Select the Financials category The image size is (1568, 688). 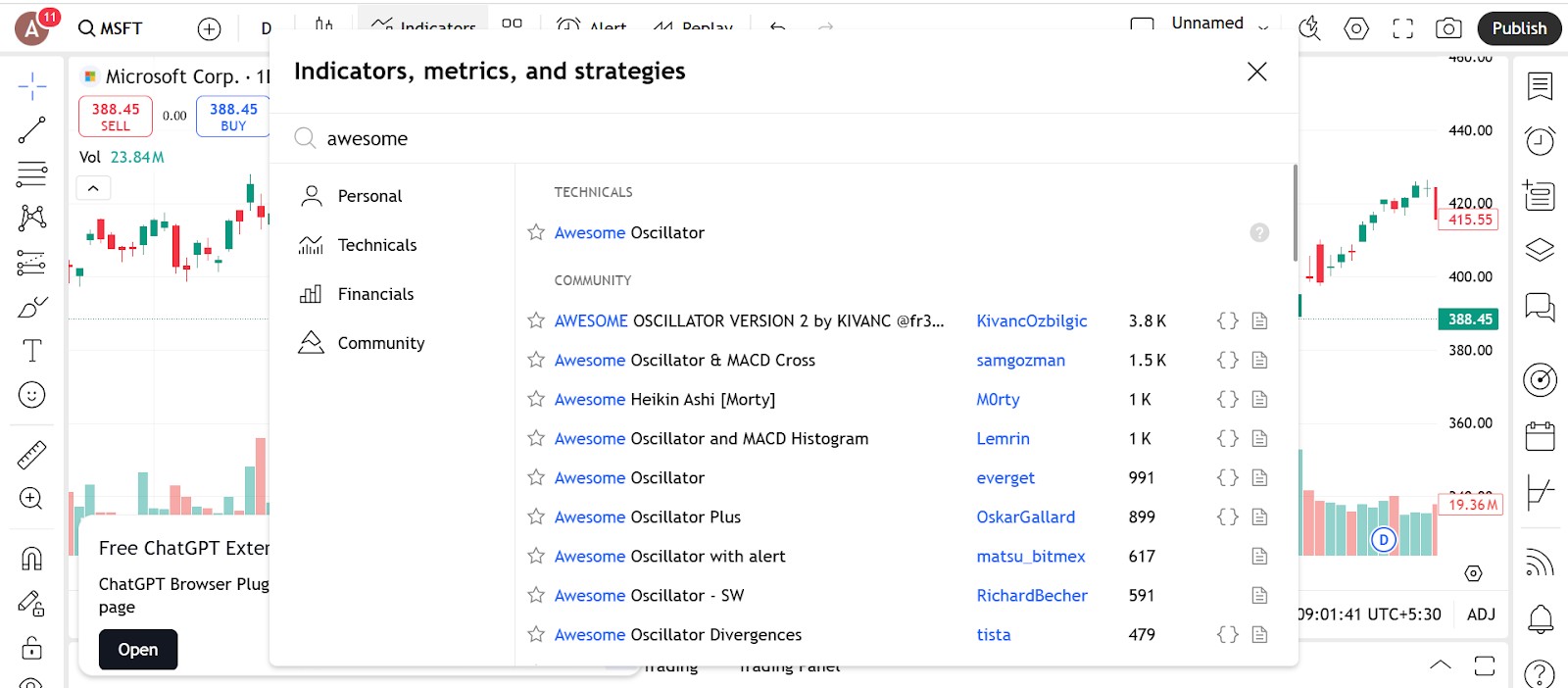pos(392,294)
